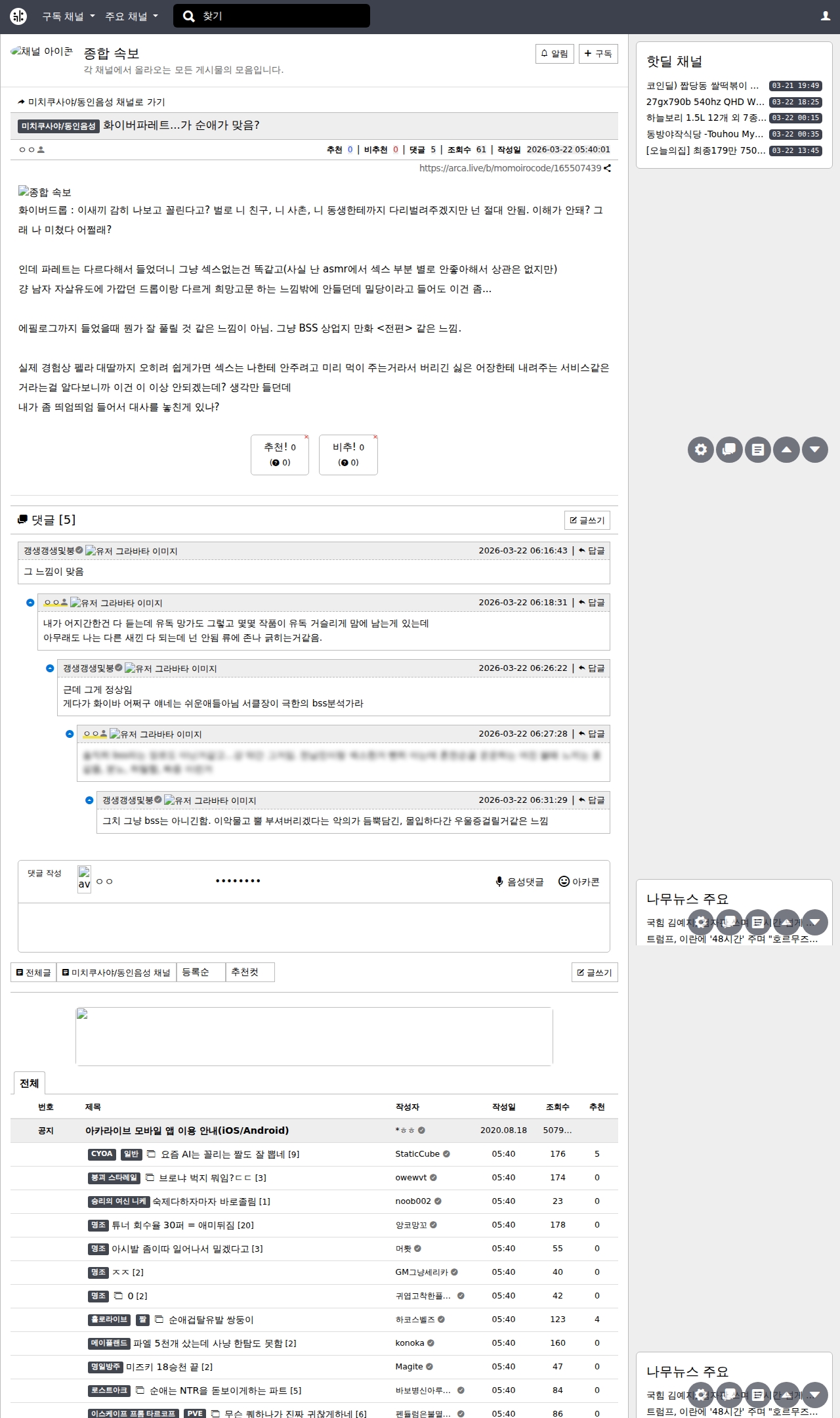Click the Arca Live logo icon
This screenshot has width=840, height=1418.
tap(18, 16)
